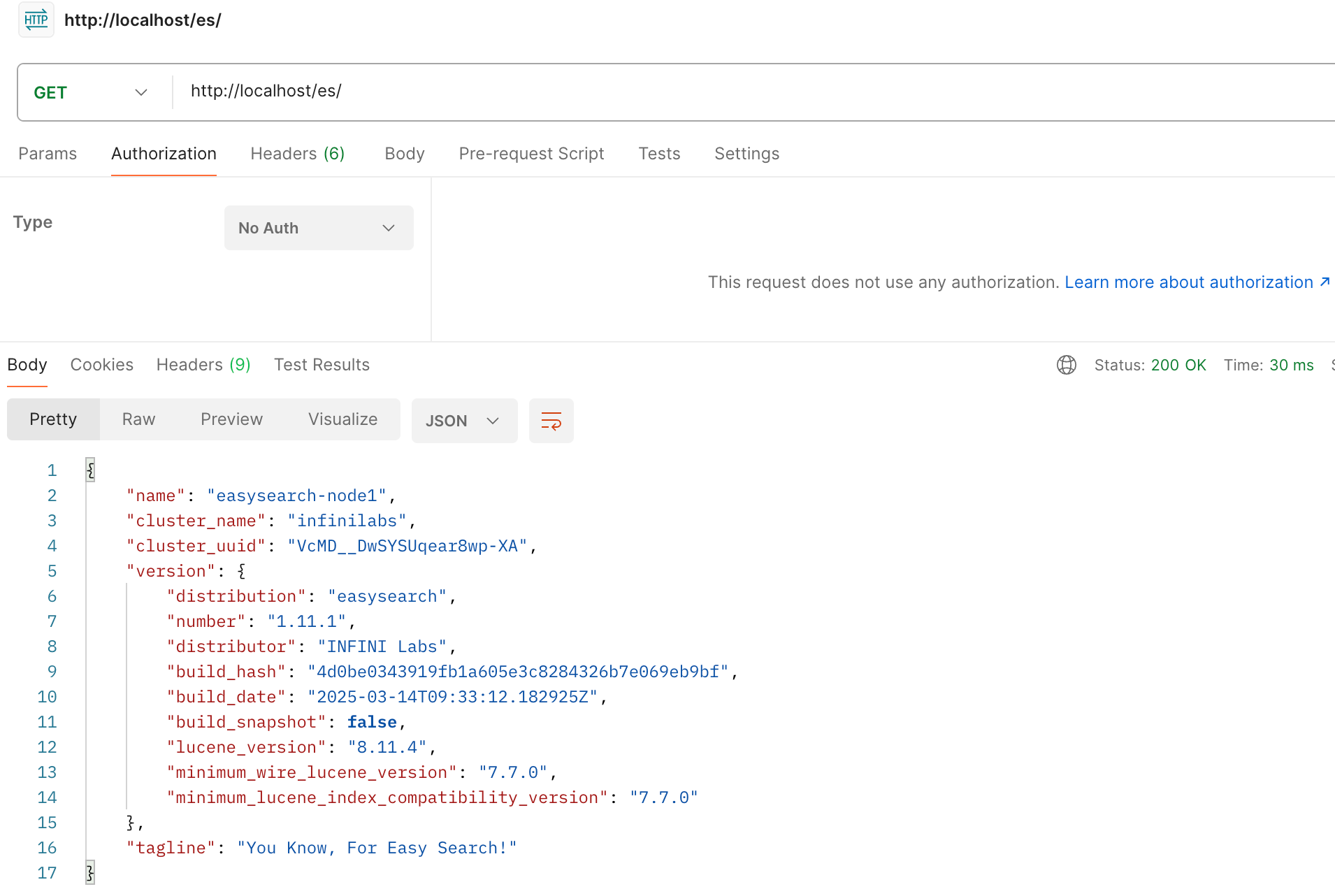The width and height of the screenshot is (1335, 896).
Task: Click the Time: 30 ms indicator
Action: (1269, 365)
